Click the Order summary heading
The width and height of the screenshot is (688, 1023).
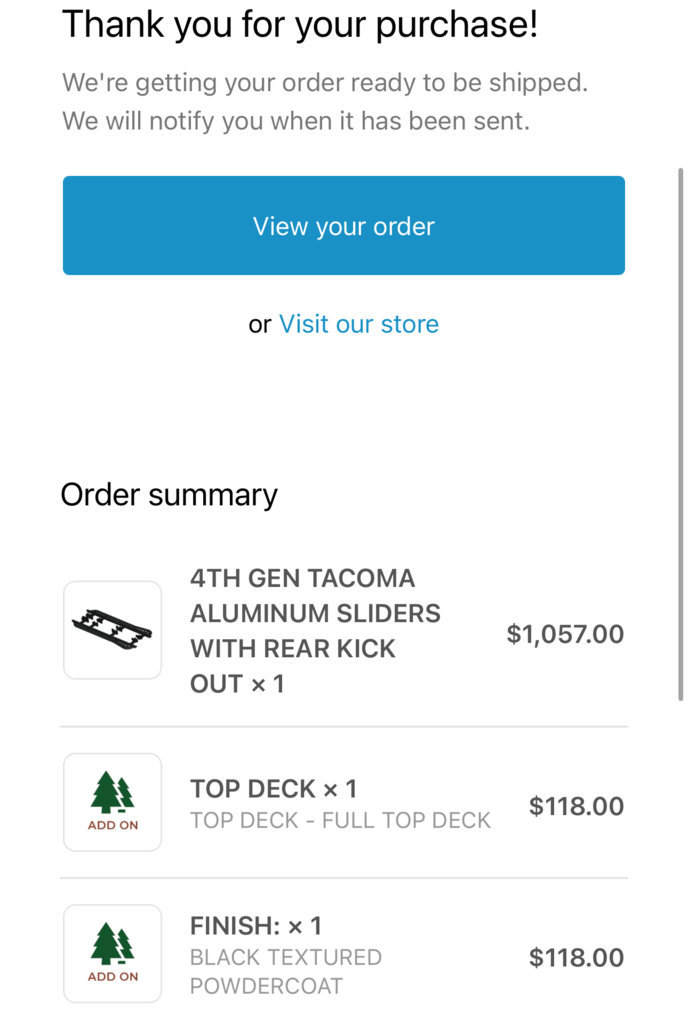169,496
